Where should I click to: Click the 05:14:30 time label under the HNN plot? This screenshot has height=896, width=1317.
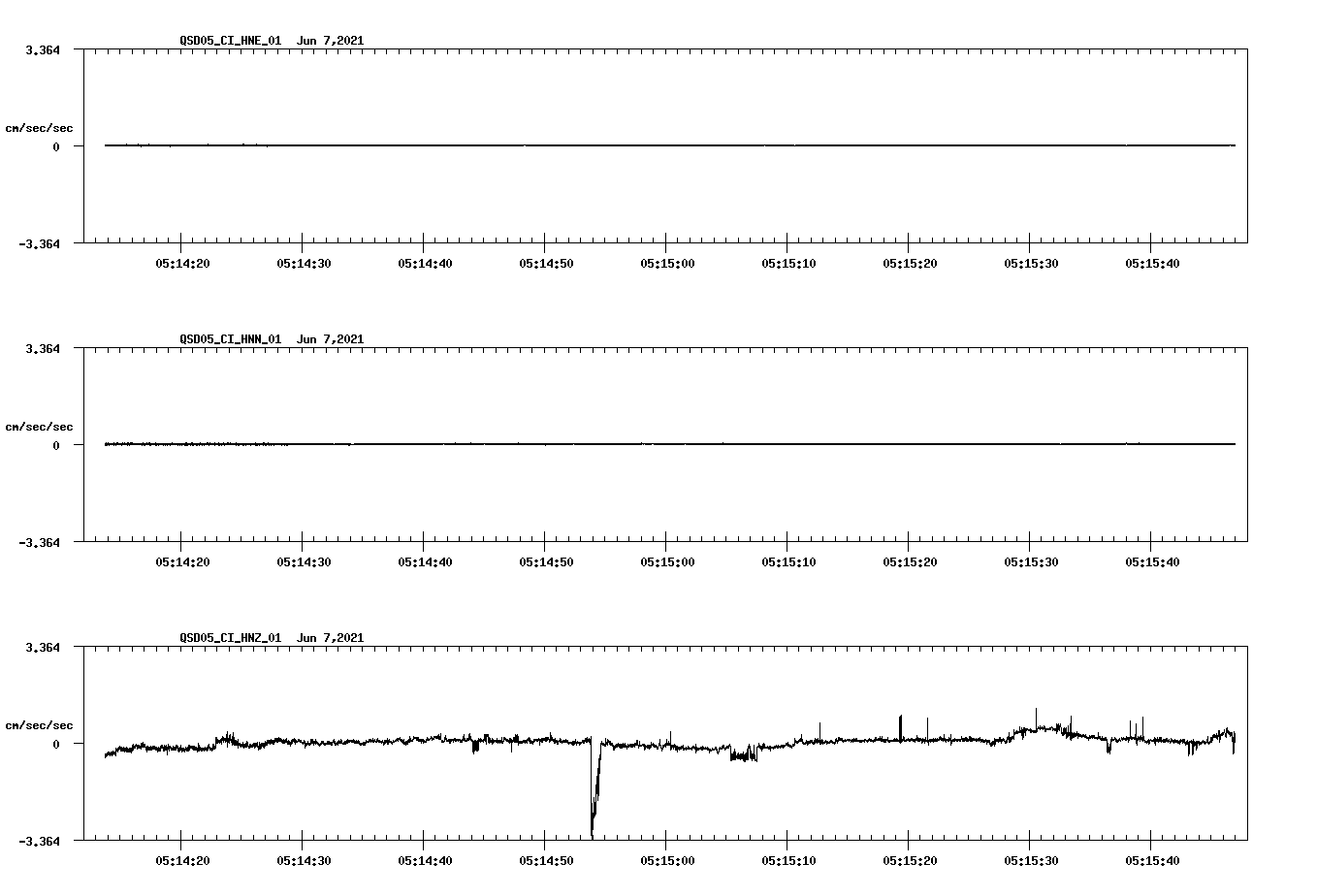304,562
